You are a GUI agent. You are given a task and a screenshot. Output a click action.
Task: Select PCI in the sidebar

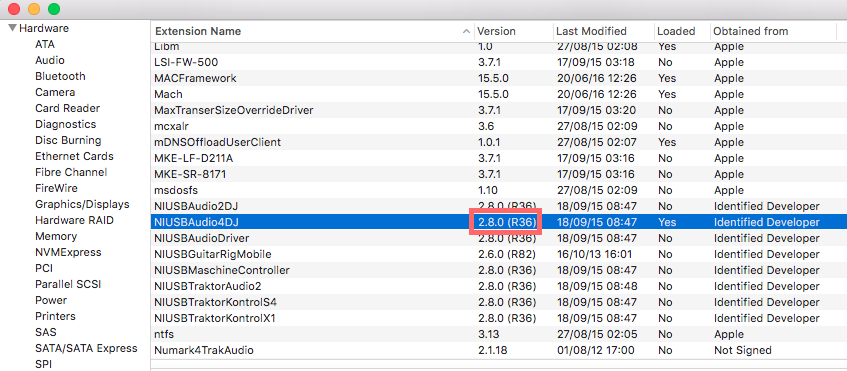pyautogui.click(x=44, y=268)
